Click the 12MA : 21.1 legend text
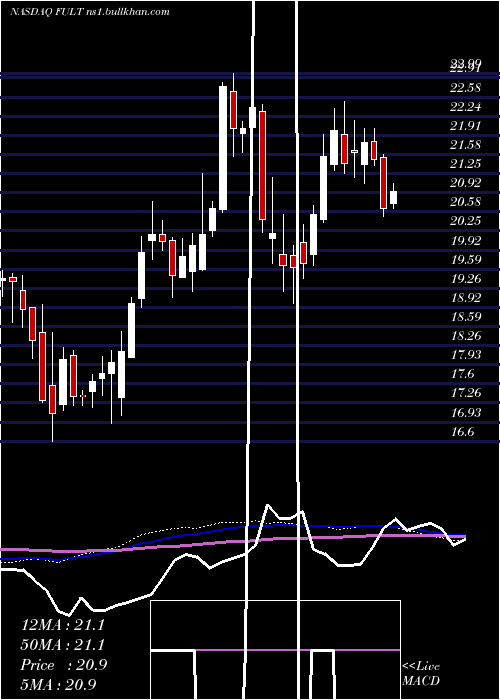500x700 pixels. pyautogui.click(x=62, y=625)
